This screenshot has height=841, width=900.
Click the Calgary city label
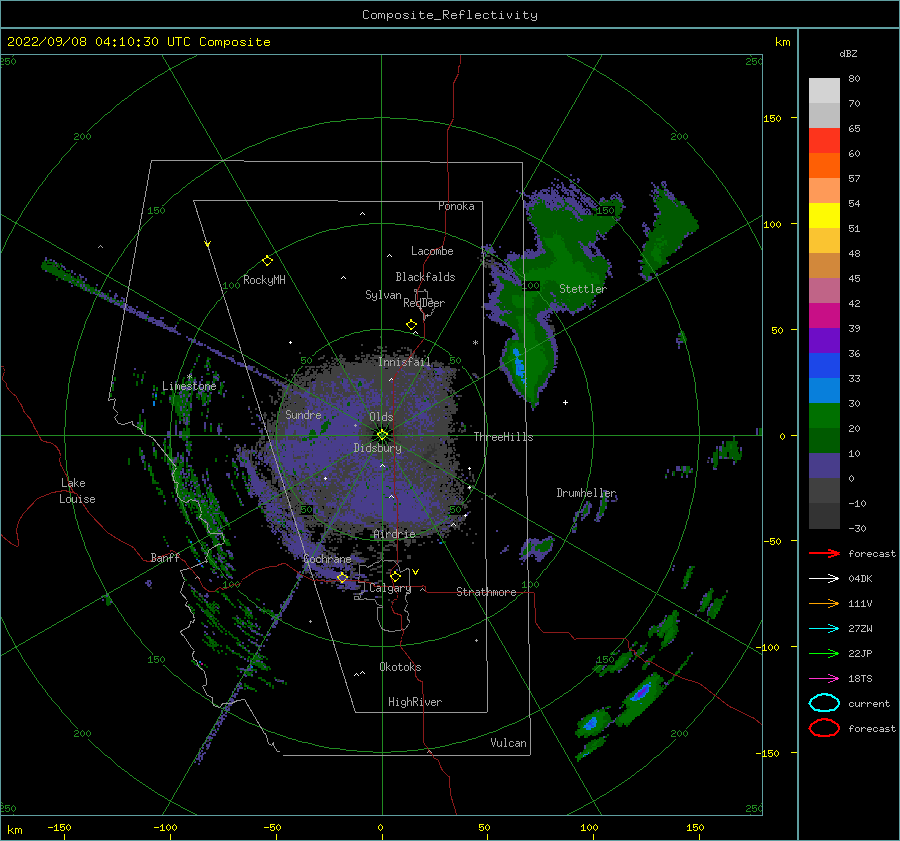click(x=390, y=588)
